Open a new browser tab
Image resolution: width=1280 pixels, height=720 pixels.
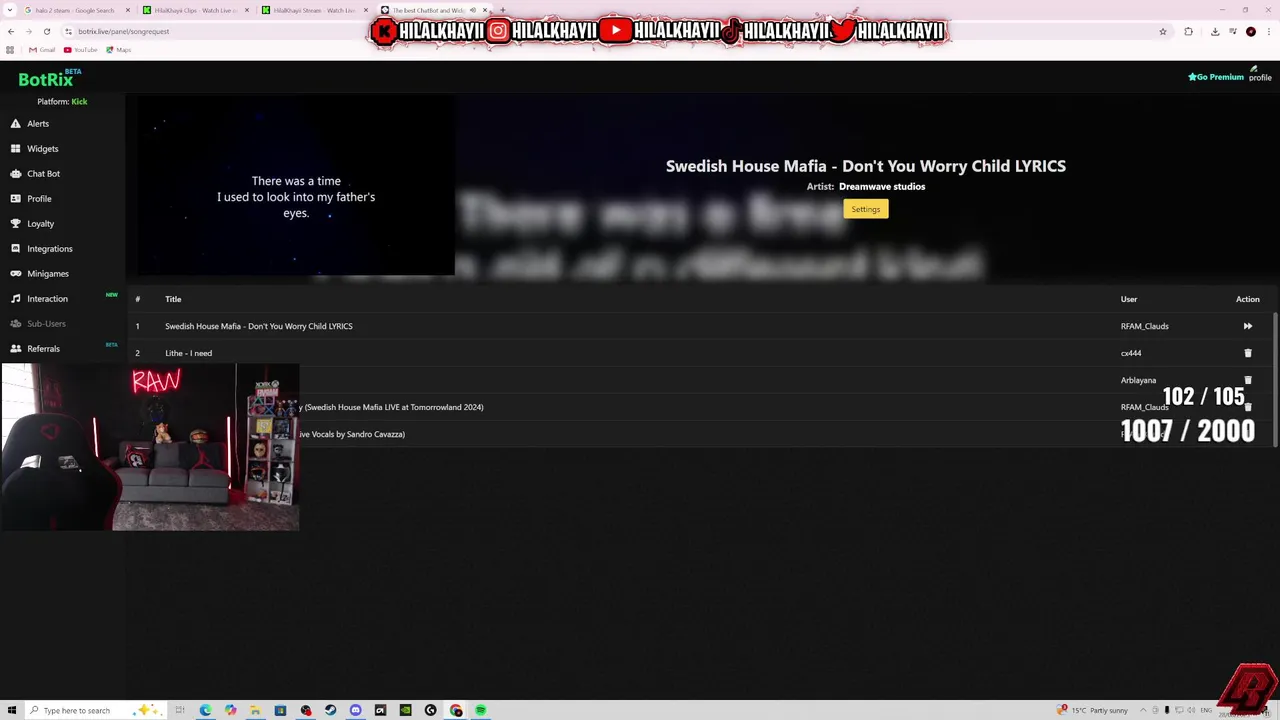[503, 10]
